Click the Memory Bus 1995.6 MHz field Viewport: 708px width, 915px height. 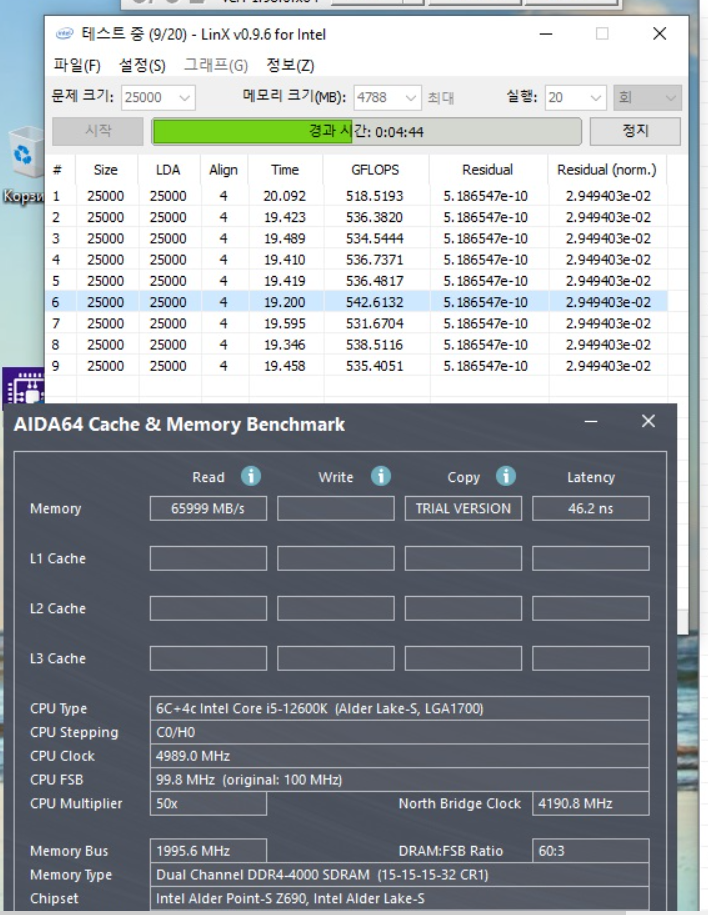tap(208, 851)
